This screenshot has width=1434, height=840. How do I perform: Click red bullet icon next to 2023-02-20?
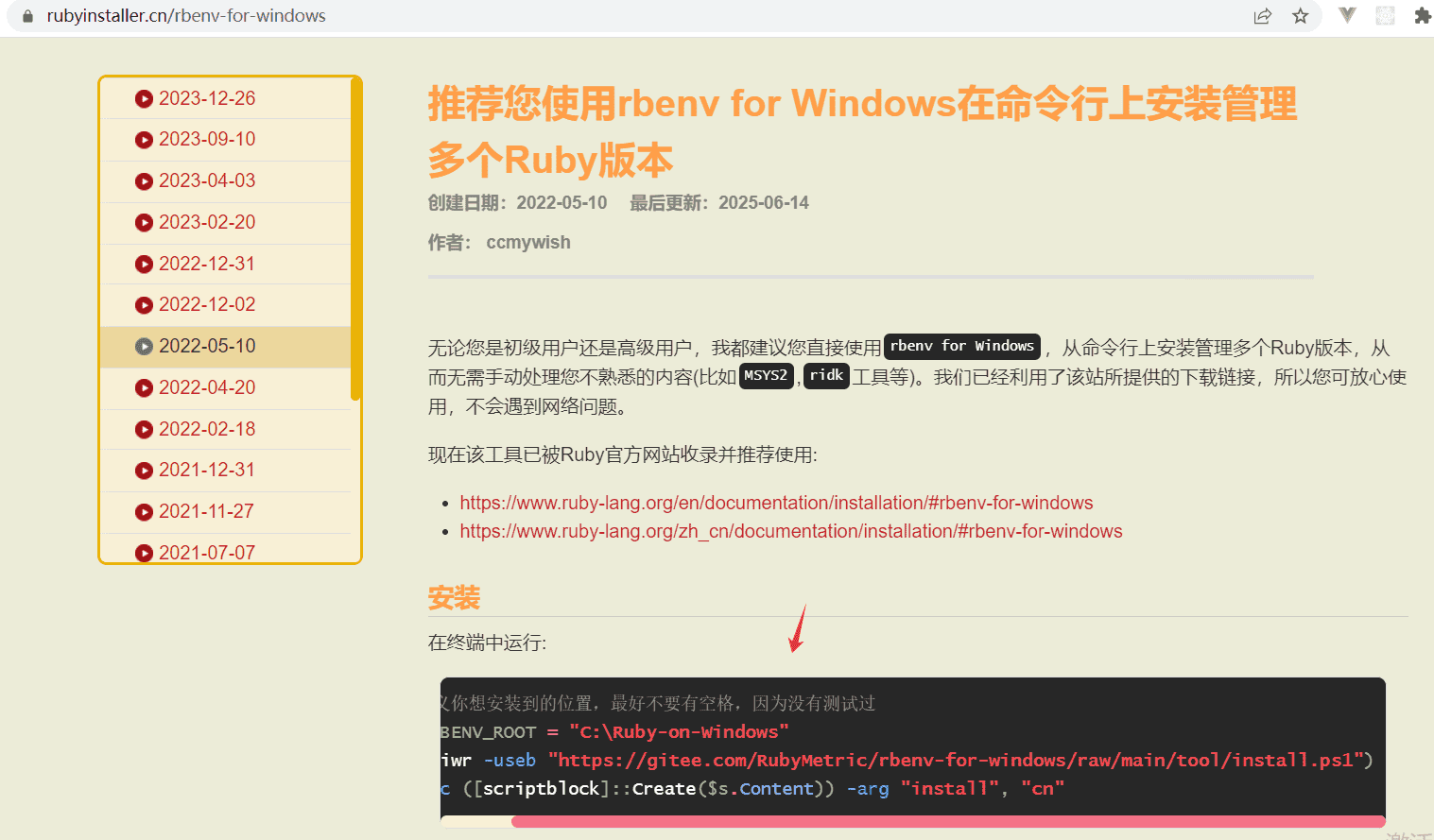click(144, 223)
